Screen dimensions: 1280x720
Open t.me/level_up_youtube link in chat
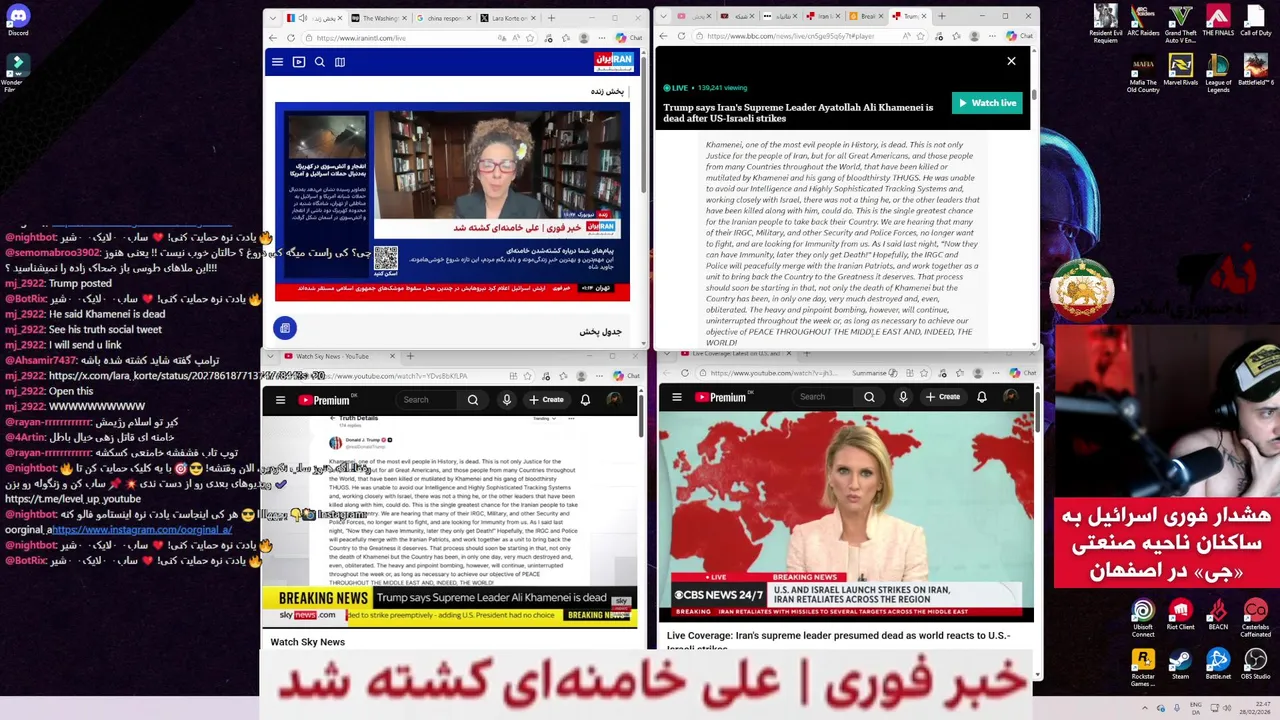pos(73,499)
